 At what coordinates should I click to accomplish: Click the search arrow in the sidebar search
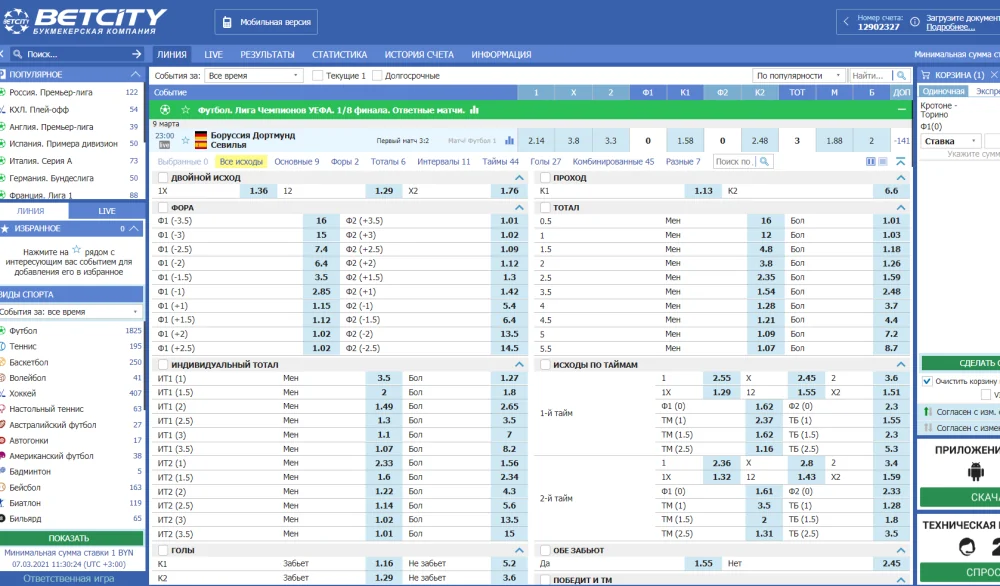click(x=135, y=54)
